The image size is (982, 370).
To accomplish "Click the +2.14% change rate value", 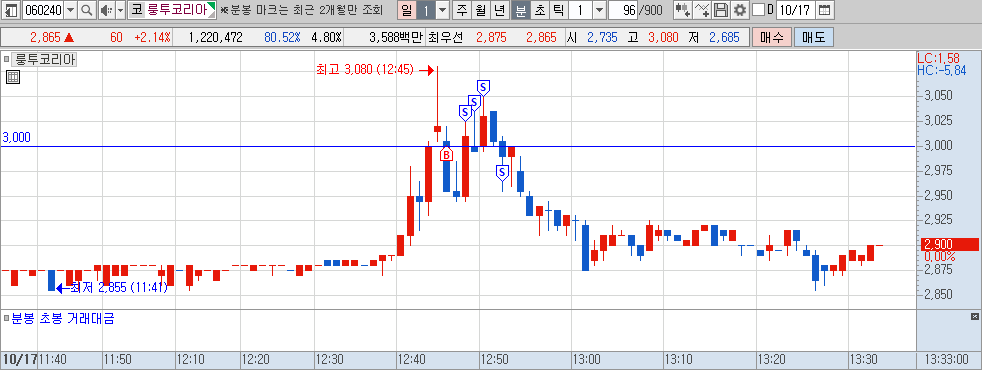I will click(152, 38).
